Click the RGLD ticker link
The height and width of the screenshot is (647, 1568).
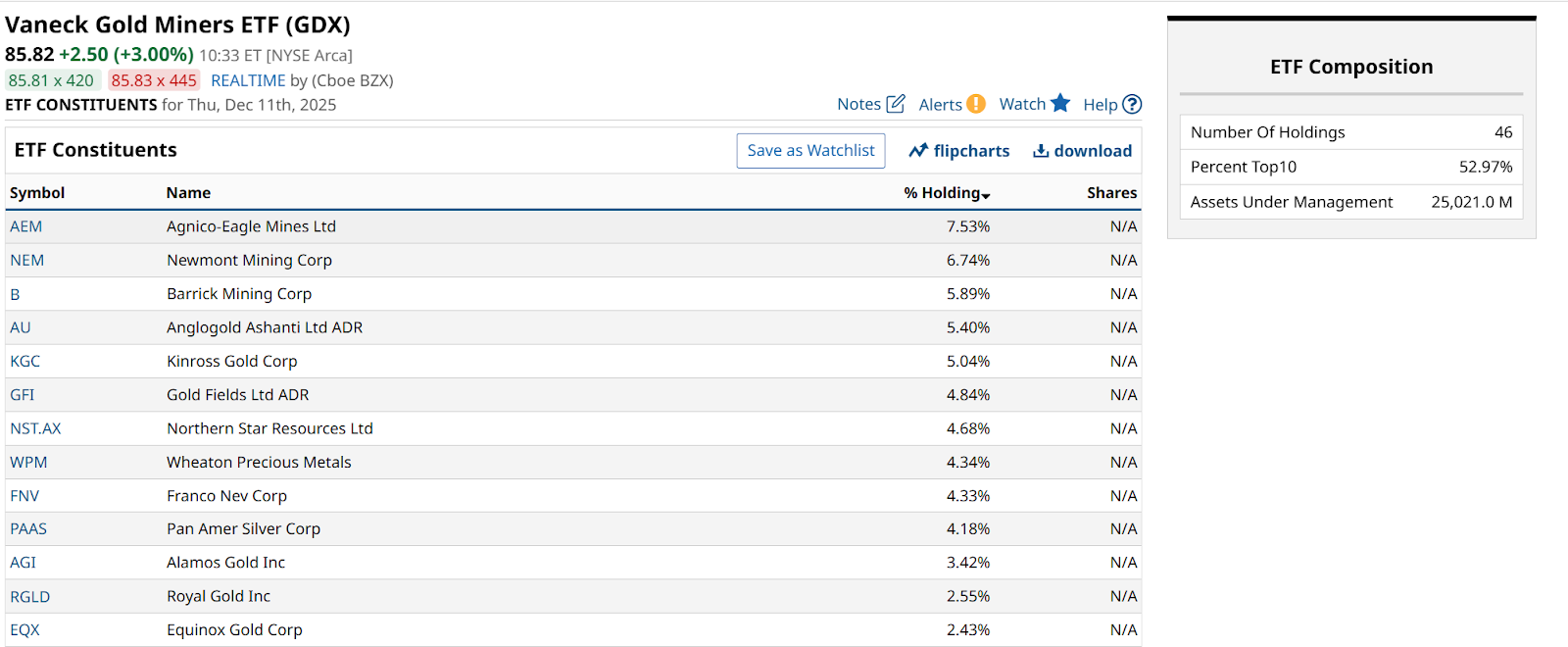coord(30,597)
